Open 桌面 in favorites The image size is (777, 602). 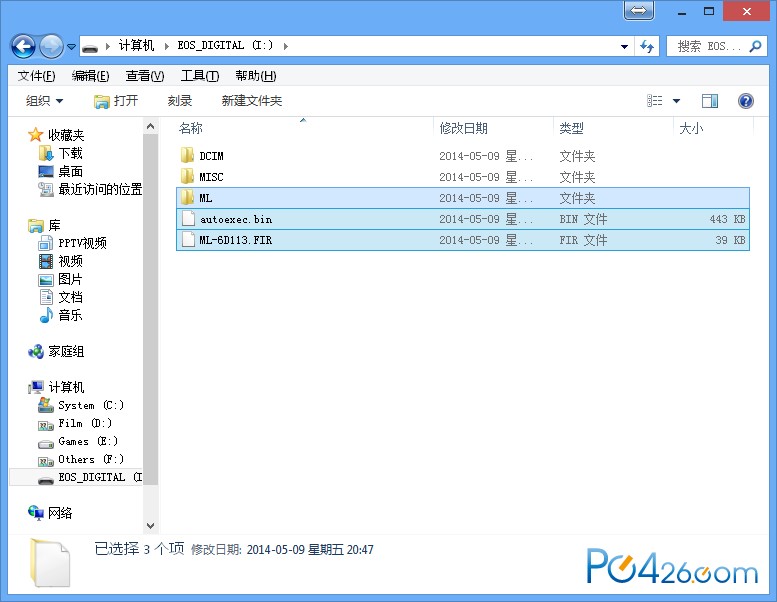coord(70,171)
